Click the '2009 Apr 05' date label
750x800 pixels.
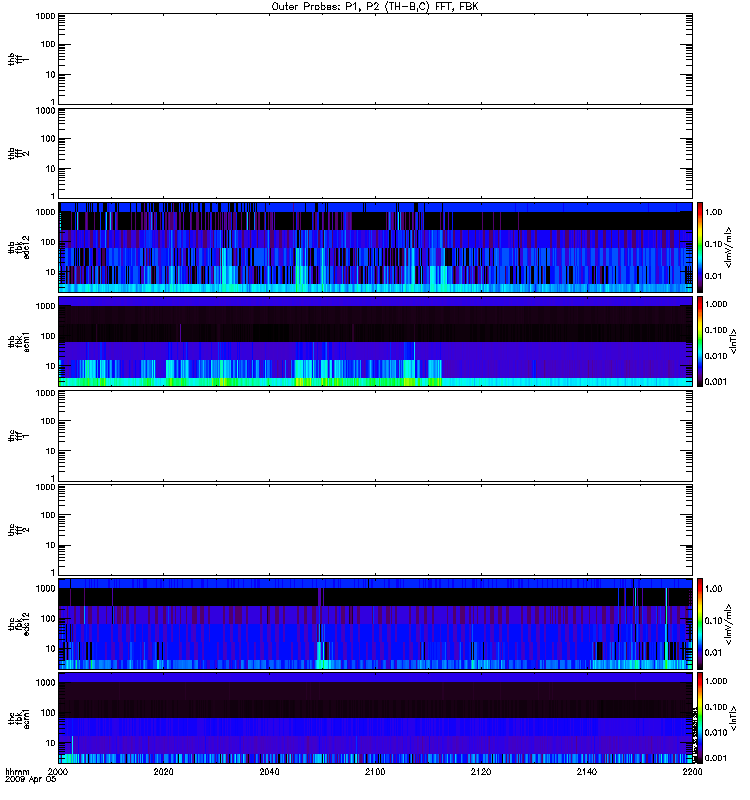coord(31,780)
